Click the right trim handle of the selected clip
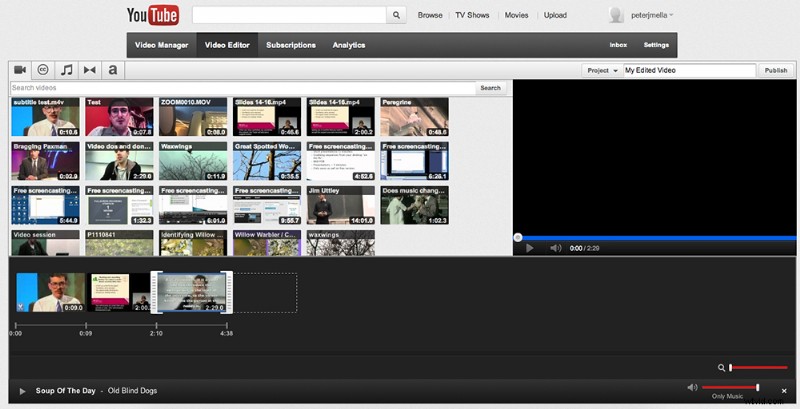Image resolution: width=800 pixels, height=409 pixels. (229, 292)
